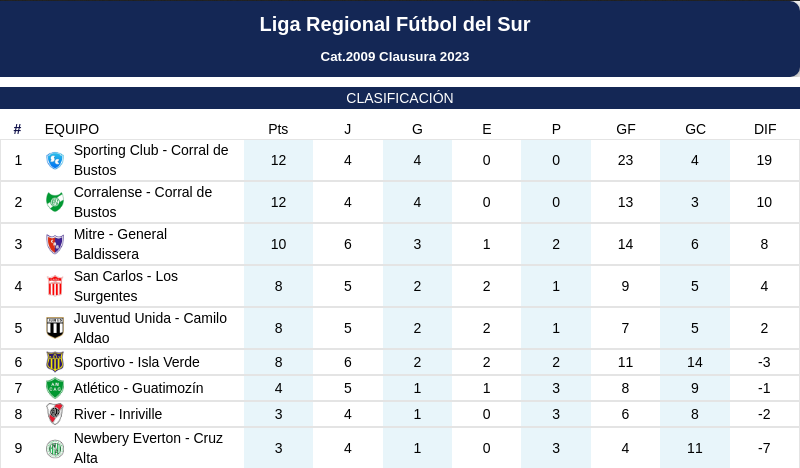Open Sporting Club - Corral de Bustos team
This screenshot has width=800, height=468.
(151, 160)
